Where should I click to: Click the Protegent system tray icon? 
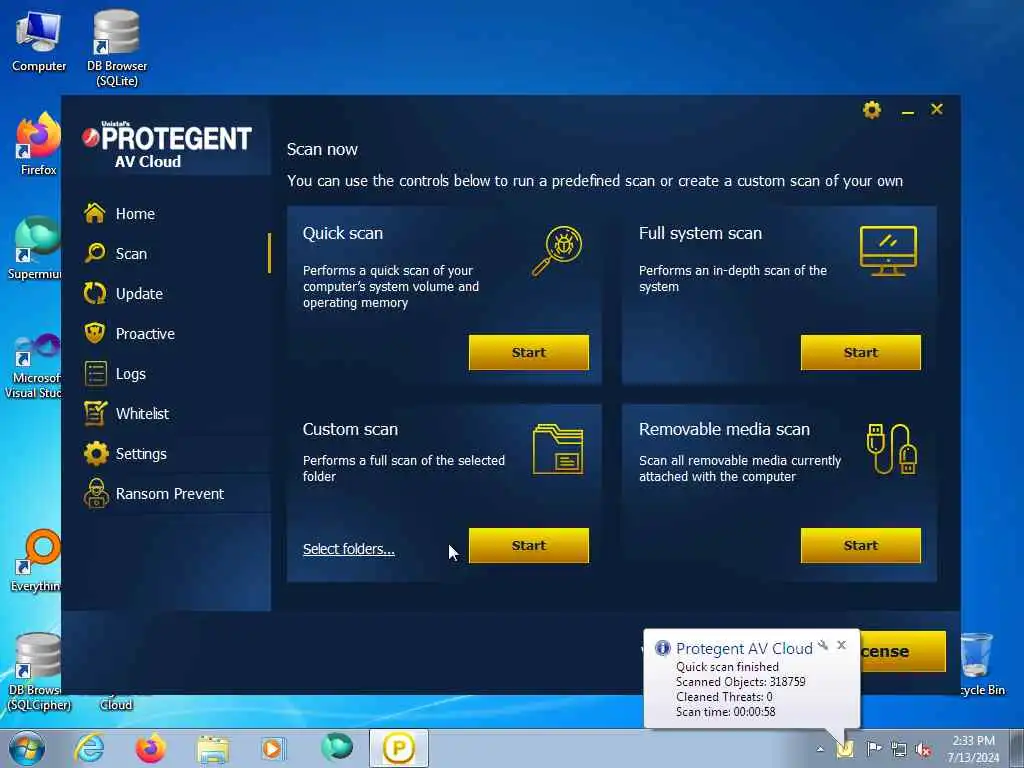click(845, 749)
